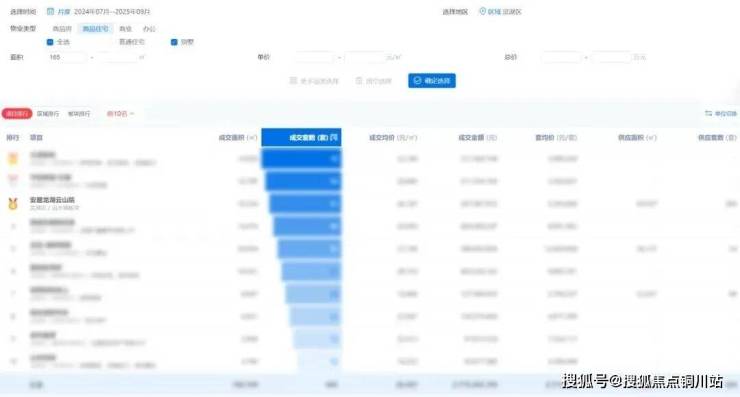740x397 pixels.
Task: Click the area minimum field showing 165
Action: coord(67,57)
